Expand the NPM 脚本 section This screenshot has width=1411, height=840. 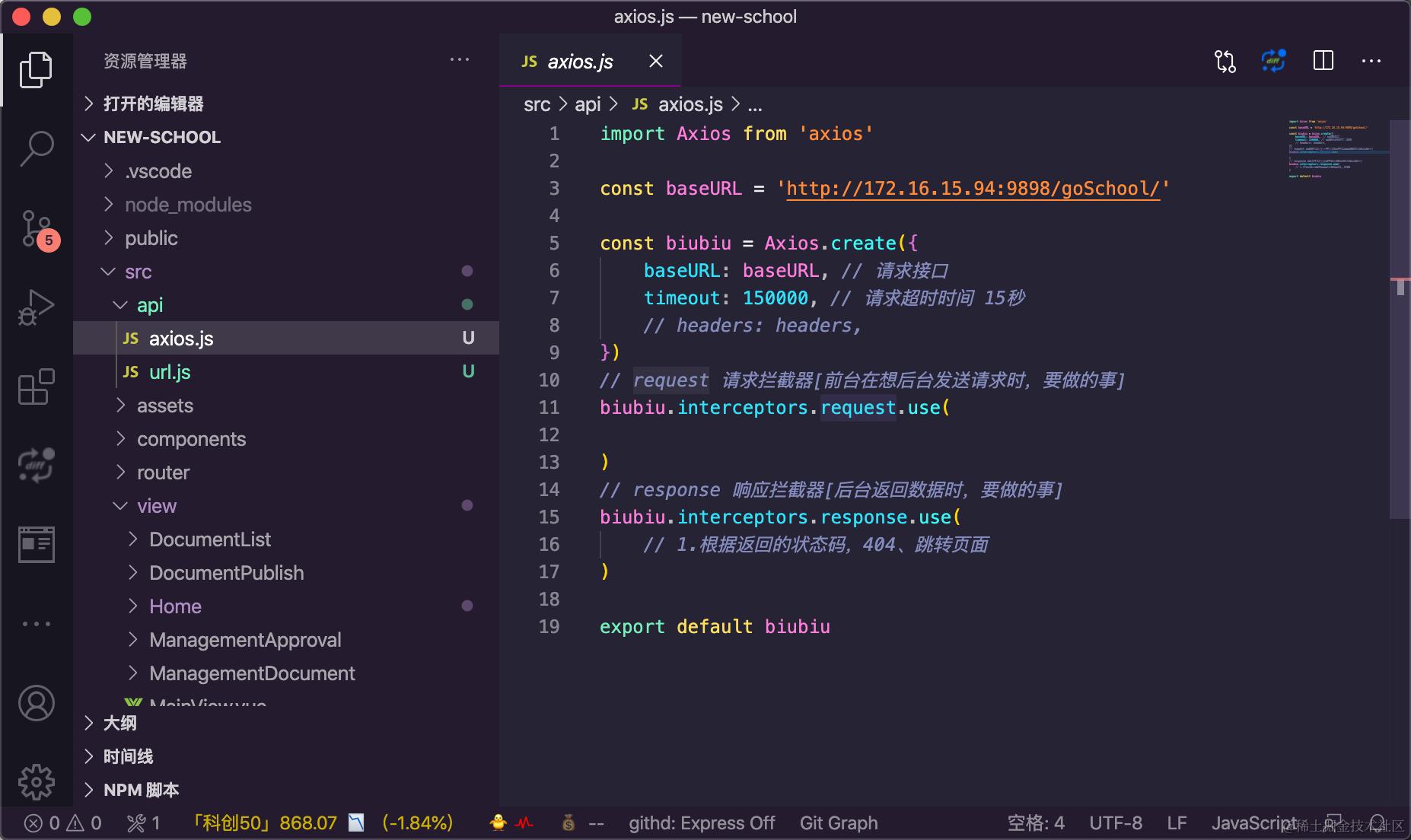point(286,790)
